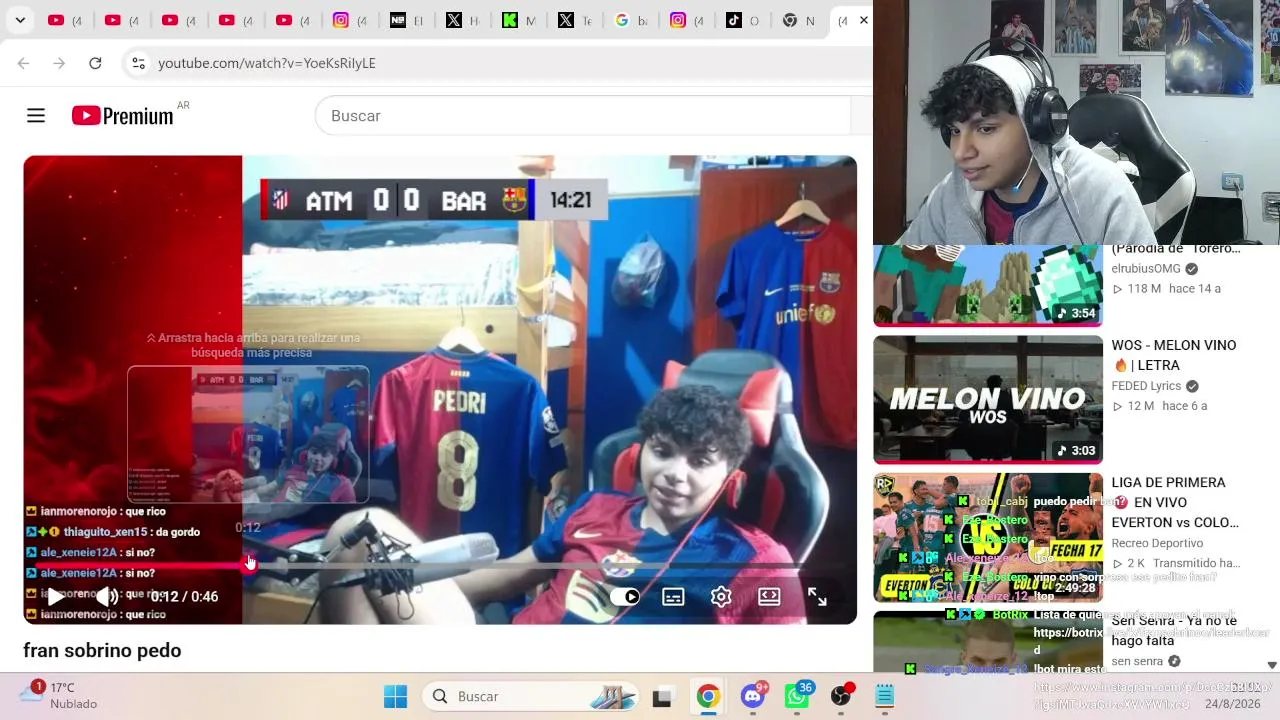Screen dimensions: 1280x720
Task: Go forward in the browser
Action: (59, 63)
